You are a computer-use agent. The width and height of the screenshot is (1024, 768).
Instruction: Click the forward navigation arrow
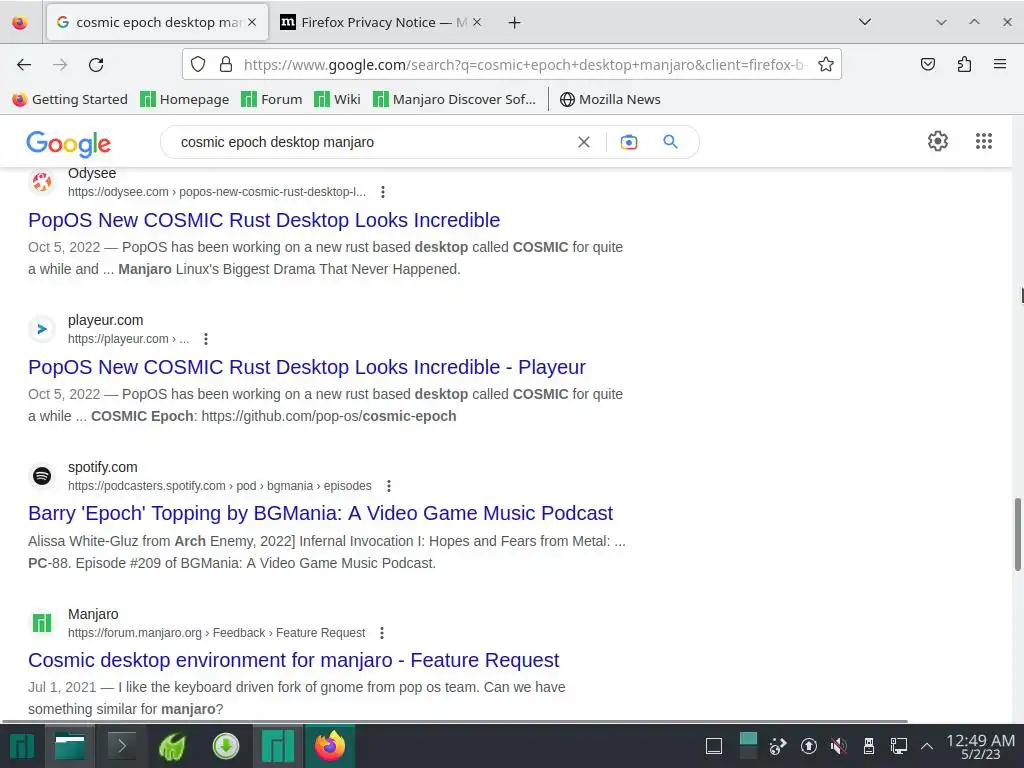pyautogui.click(x=60, y=65)
